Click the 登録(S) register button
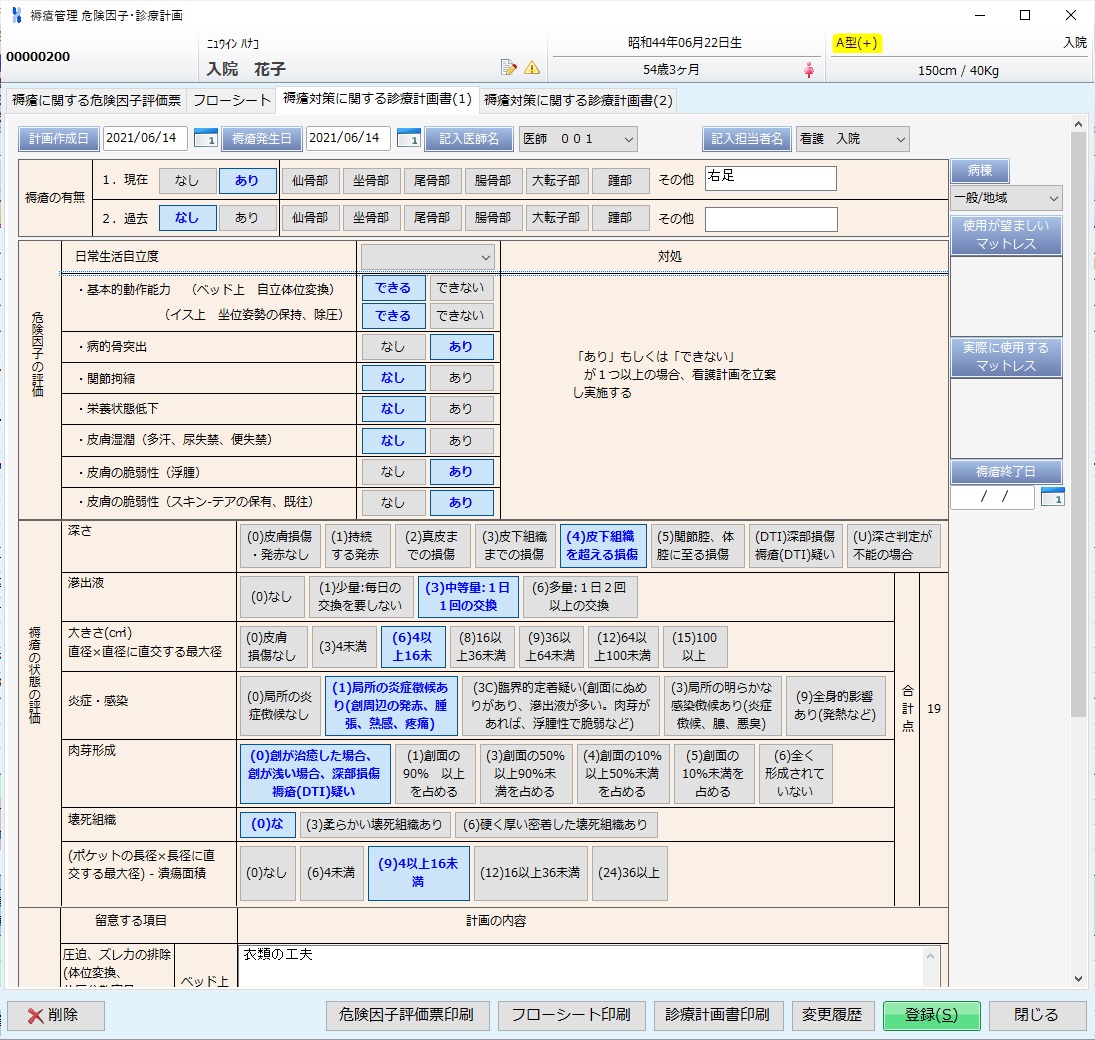The width and height of the screenshot is (1095, 1040). tap(931, 1015)
